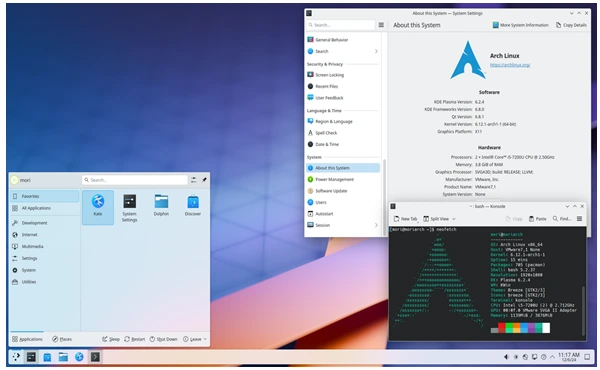Image resolution: width=600 pixels, height=370 pixels.
Task: Open the archlinux.org link
Action: [x=510, y=65]
